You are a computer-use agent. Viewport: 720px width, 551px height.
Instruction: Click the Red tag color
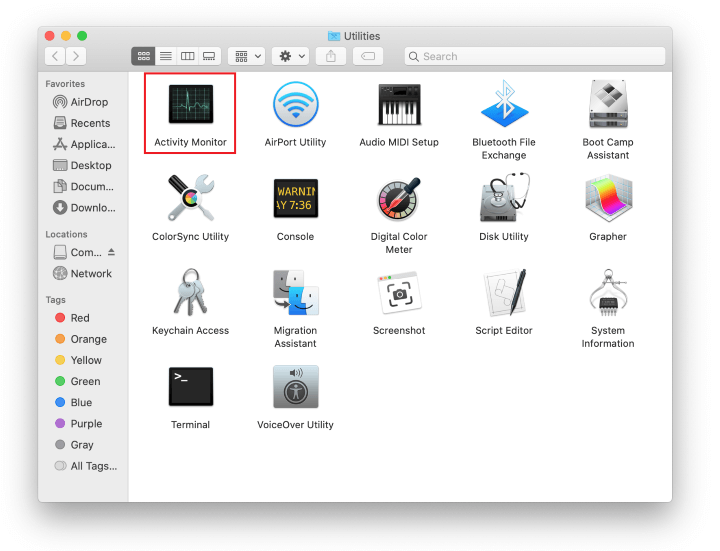(x=80, y=318)
